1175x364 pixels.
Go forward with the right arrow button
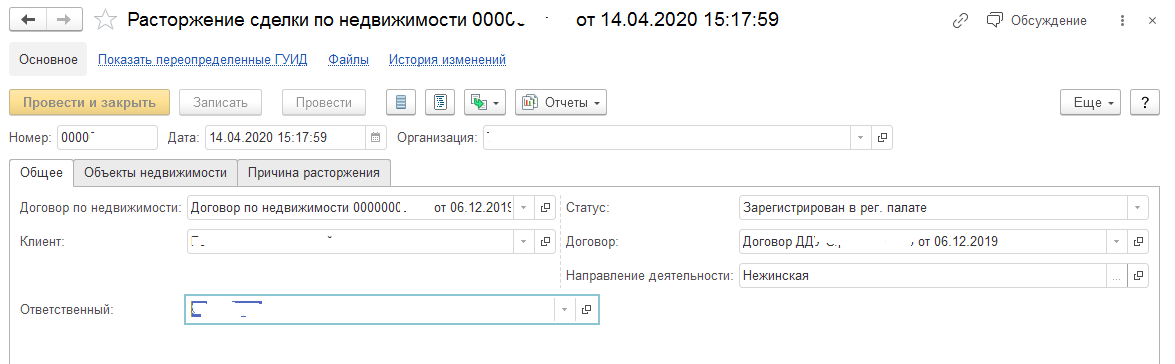pos(64,20)
